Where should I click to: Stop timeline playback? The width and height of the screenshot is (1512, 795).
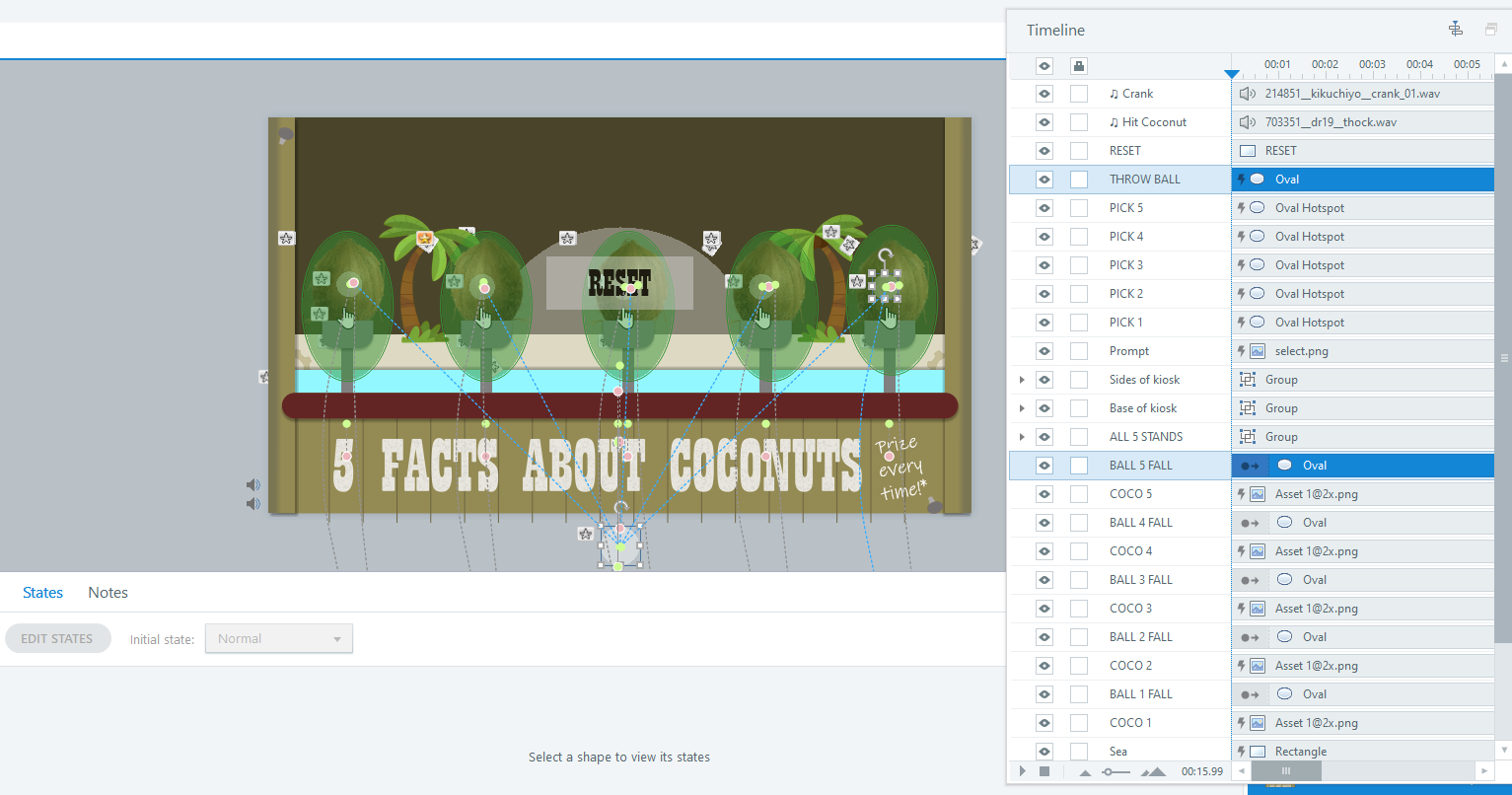[x=1044, y=771]
